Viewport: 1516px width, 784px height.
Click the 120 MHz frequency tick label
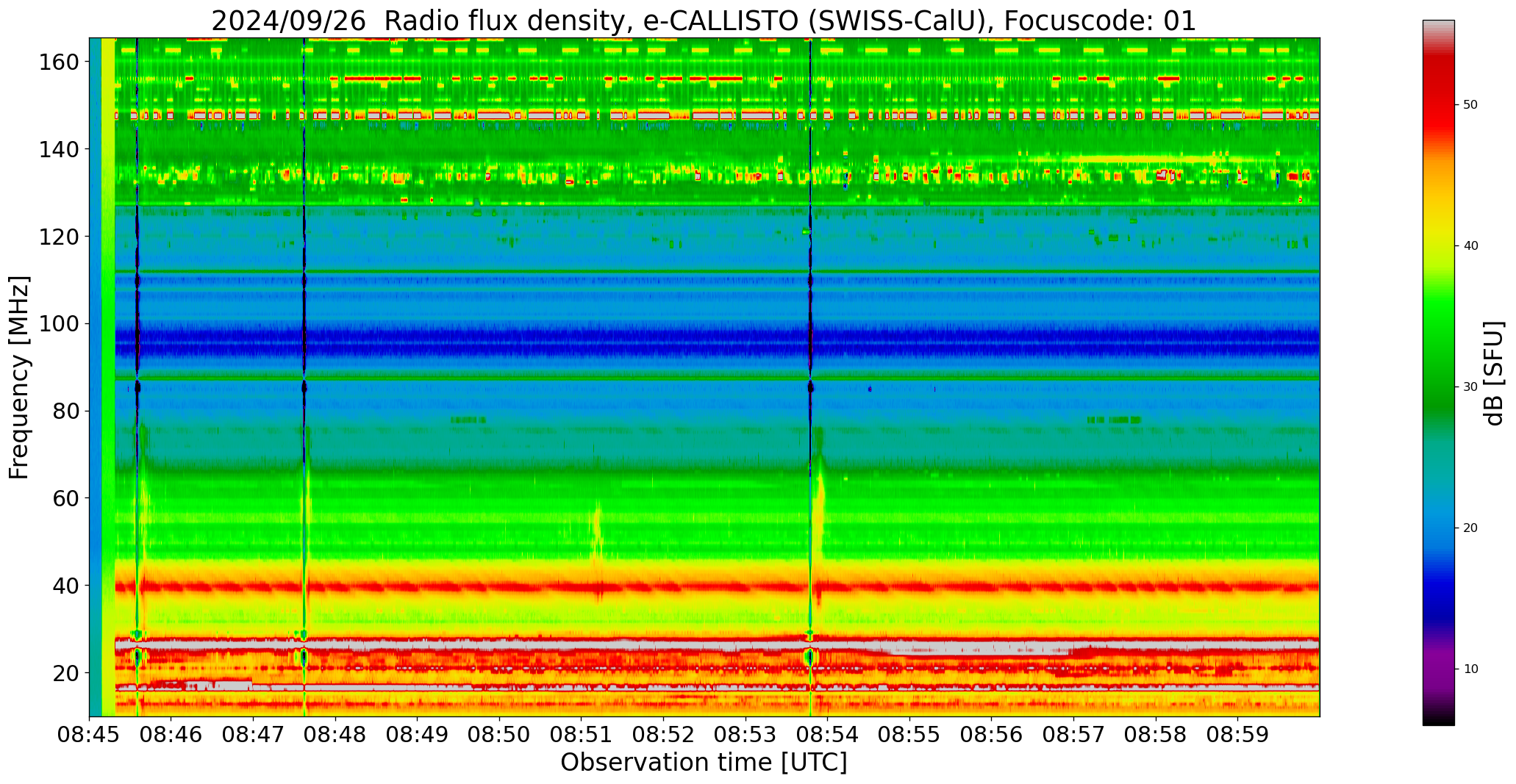click(59, 237)
